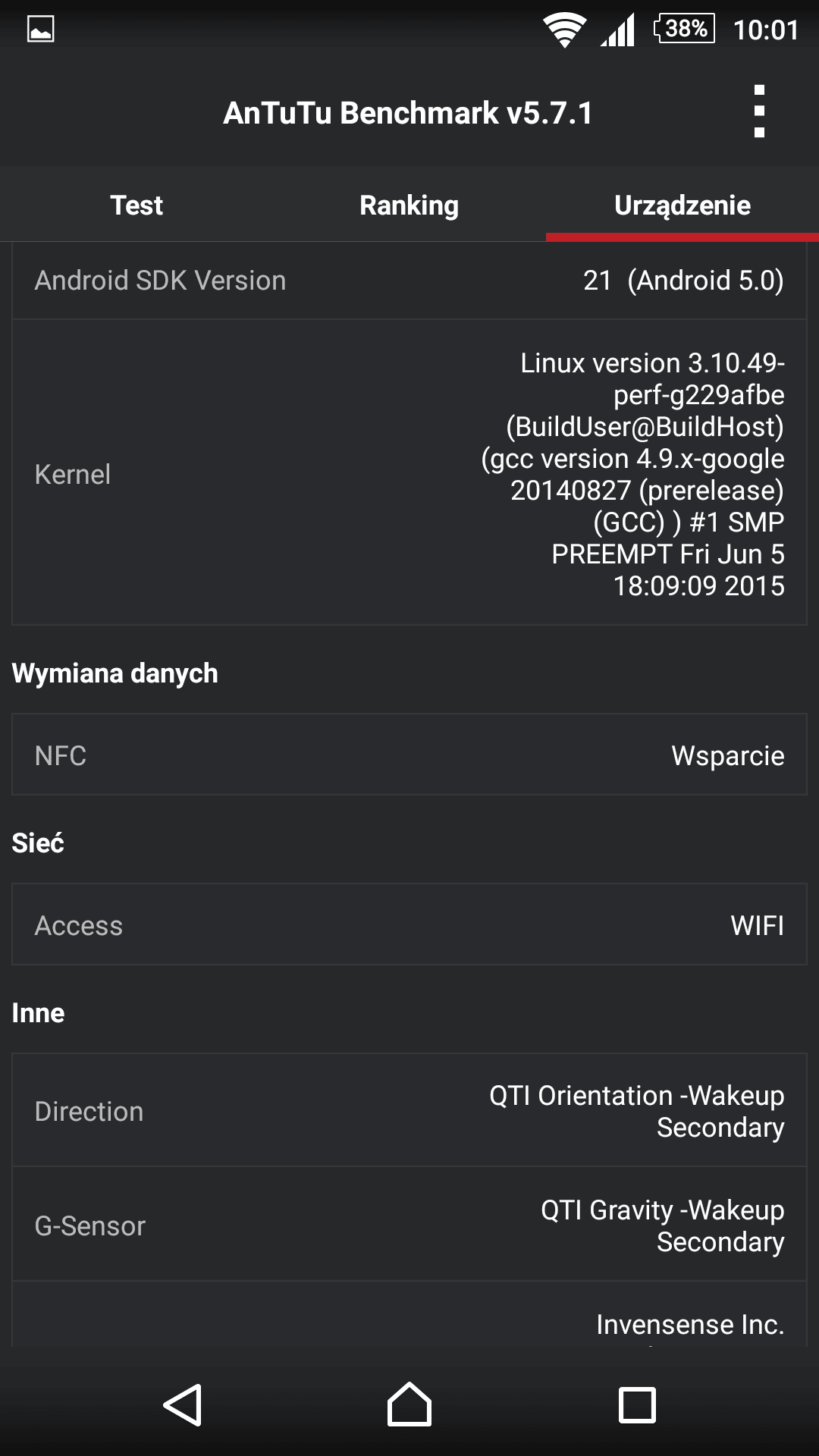Switch to the Test tab
Image resolution: width=819 pixels, height=1456 pixels.
point(136,205)
